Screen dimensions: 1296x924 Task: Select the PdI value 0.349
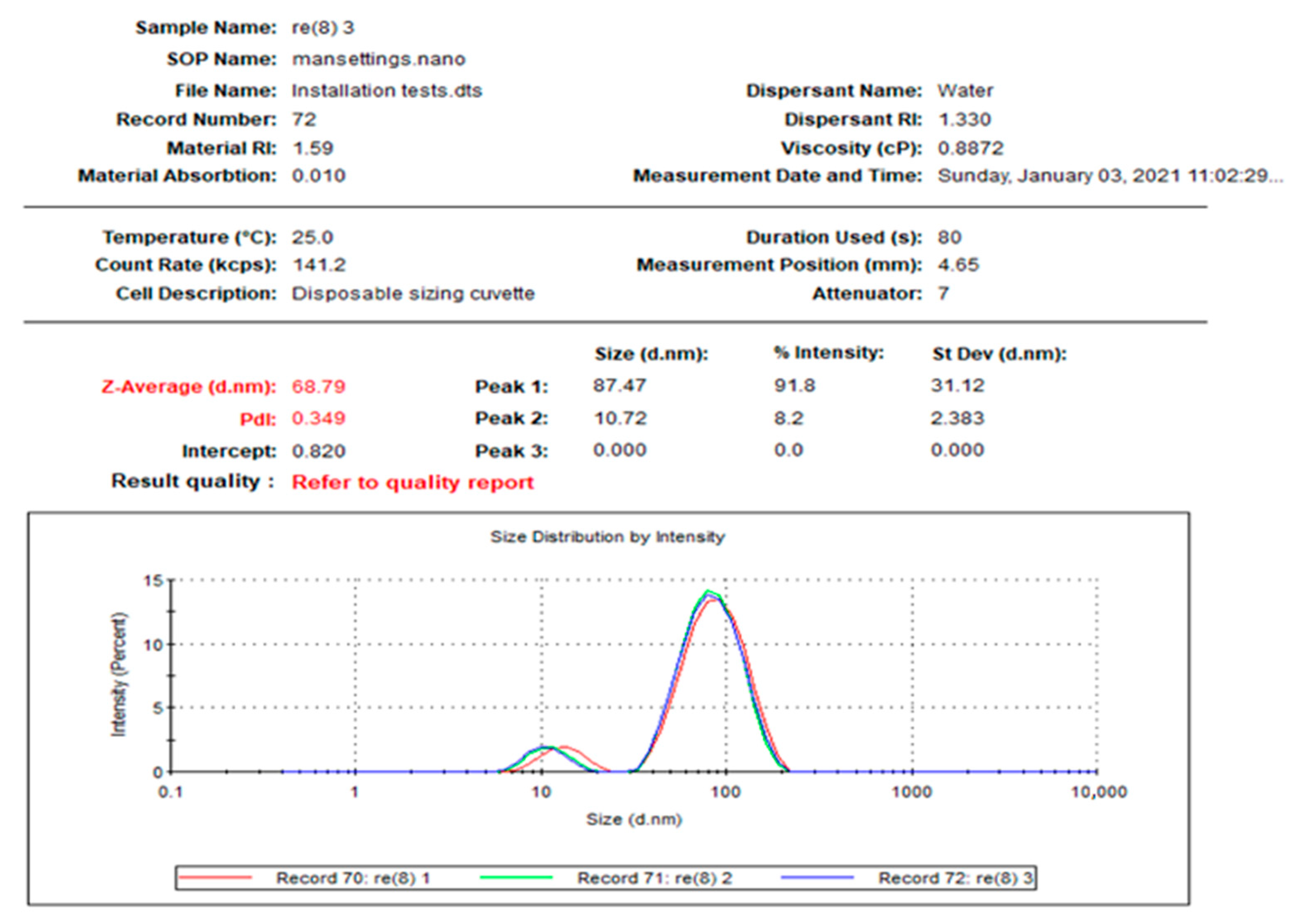pyautogui.click(x=319, y=418)
